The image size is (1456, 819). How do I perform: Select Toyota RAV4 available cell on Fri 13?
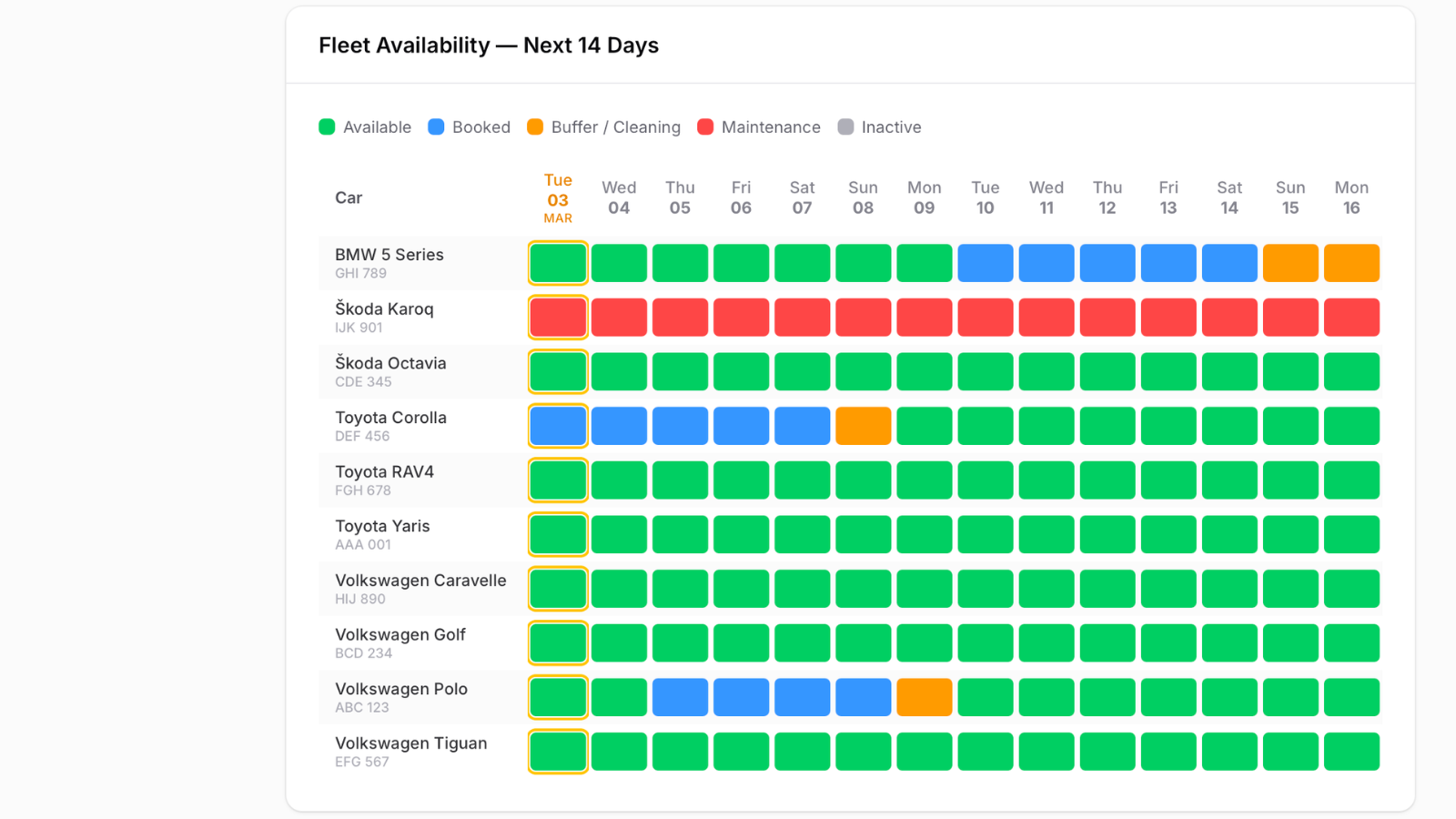pos(1168,480)
